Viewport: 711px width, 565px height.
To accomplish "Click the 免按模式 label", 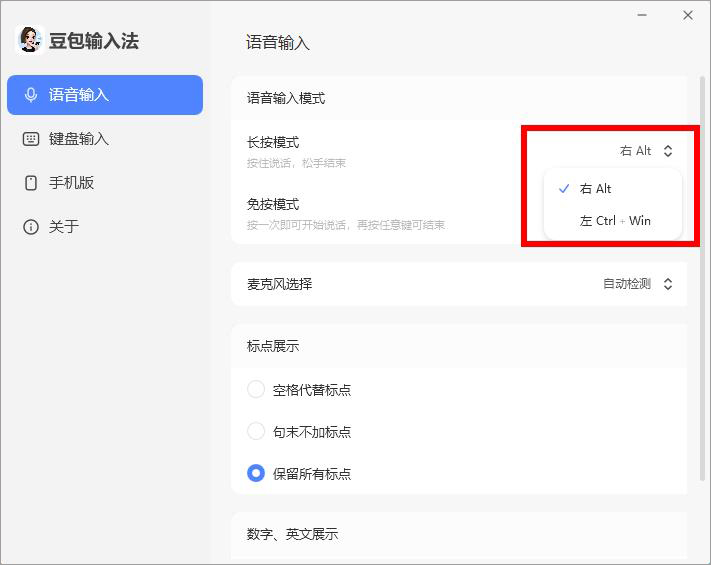I will (273, 205).
